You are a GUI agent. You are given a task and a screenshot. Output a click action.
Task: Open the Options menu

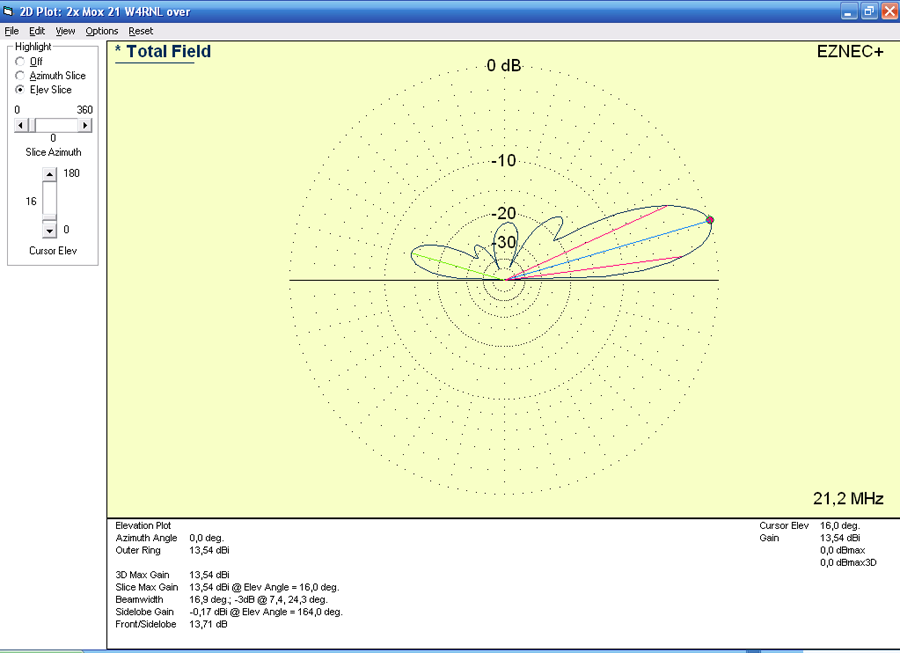pyautogui.click(x=102, y=31)
